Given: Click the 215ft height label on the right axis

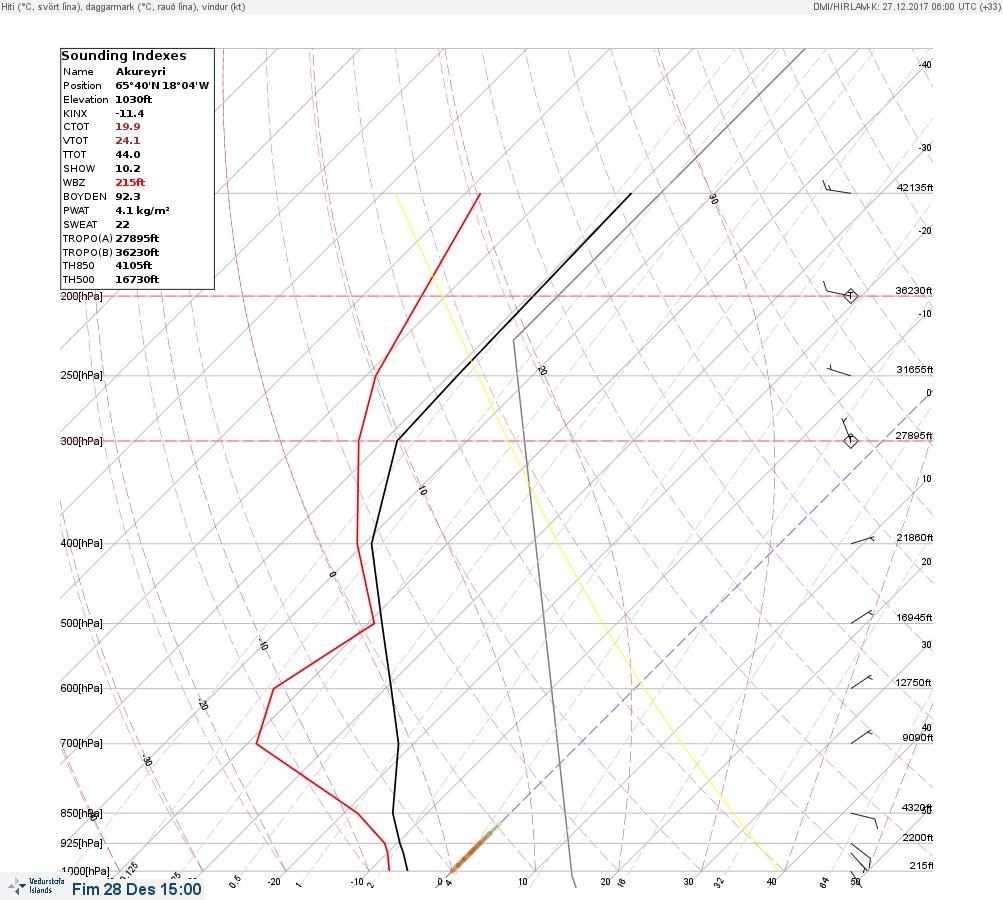Looking at the screenshot, I should 921,865.
